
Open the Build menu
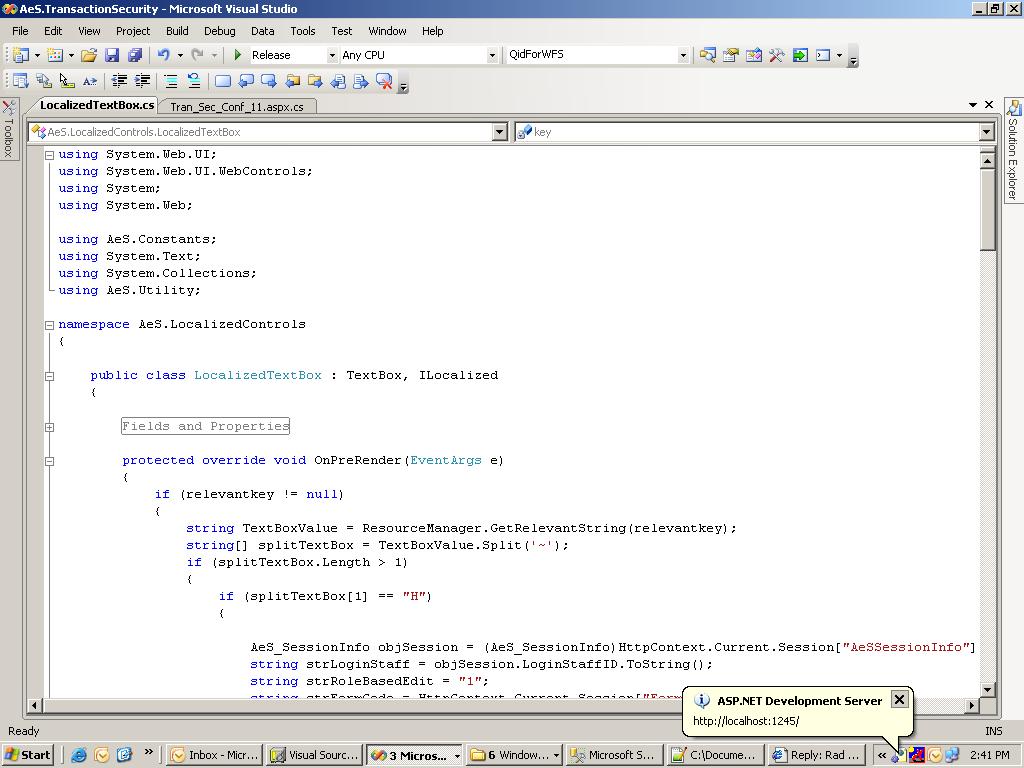click(177, 31)
